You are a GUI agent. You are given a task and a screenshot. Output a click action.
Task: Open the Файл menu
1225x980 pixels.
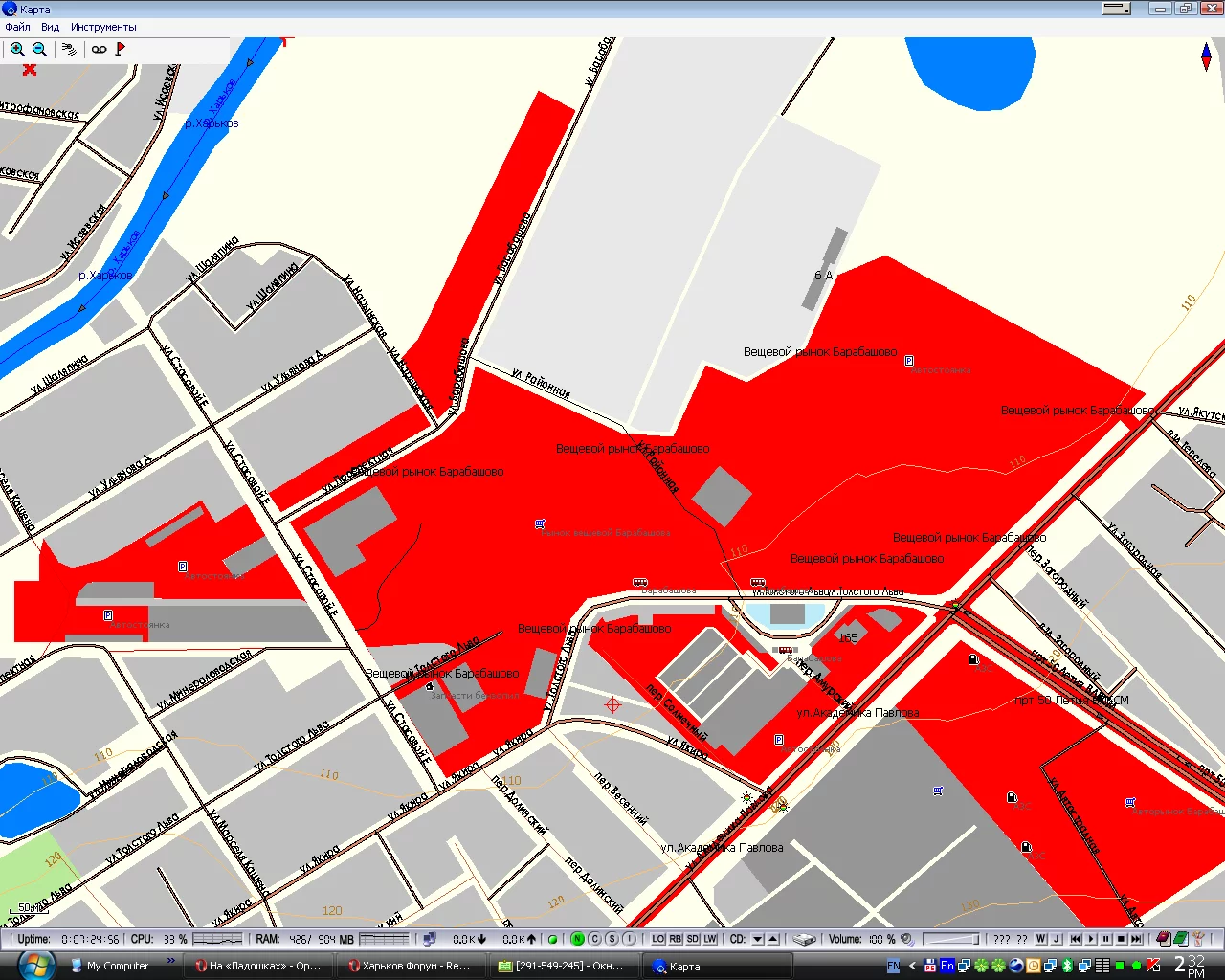click(x=17, y=27)
